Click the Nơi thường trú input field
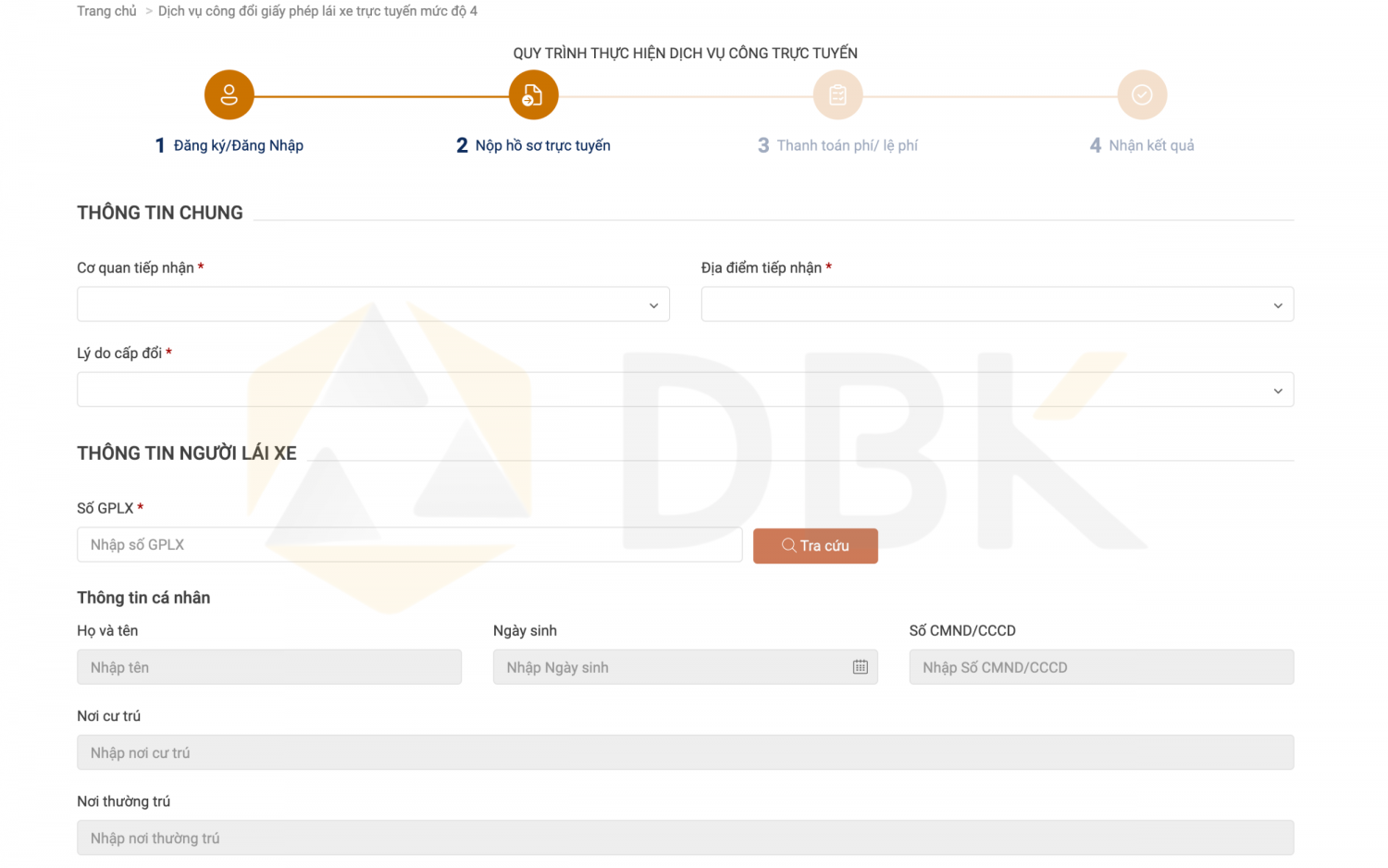This screenshot has height=868, width=1388. (685, 838)
